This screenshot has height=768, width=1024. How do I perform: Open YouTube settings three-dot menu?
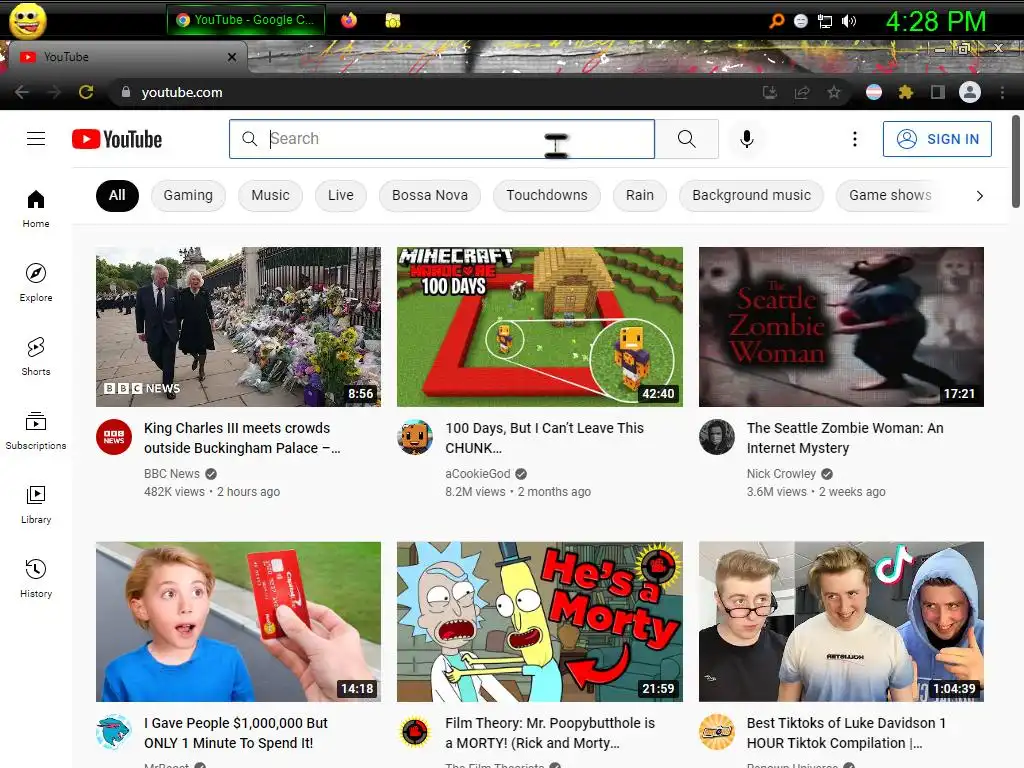pyautogui.click(x=855, y=138)
